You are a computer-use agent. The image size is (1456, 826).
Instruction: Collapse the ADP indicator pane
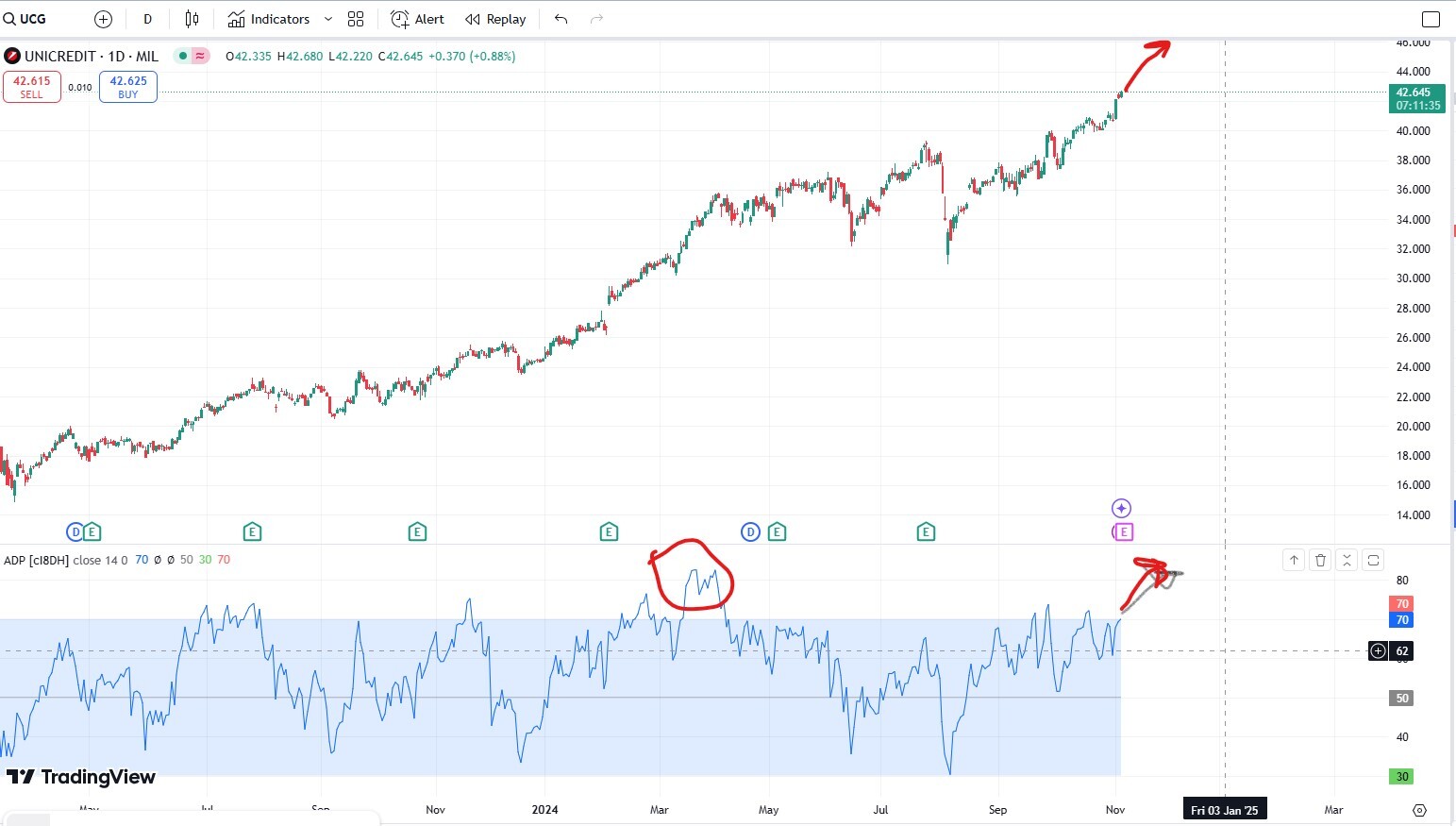click(x=1347, y=560)
